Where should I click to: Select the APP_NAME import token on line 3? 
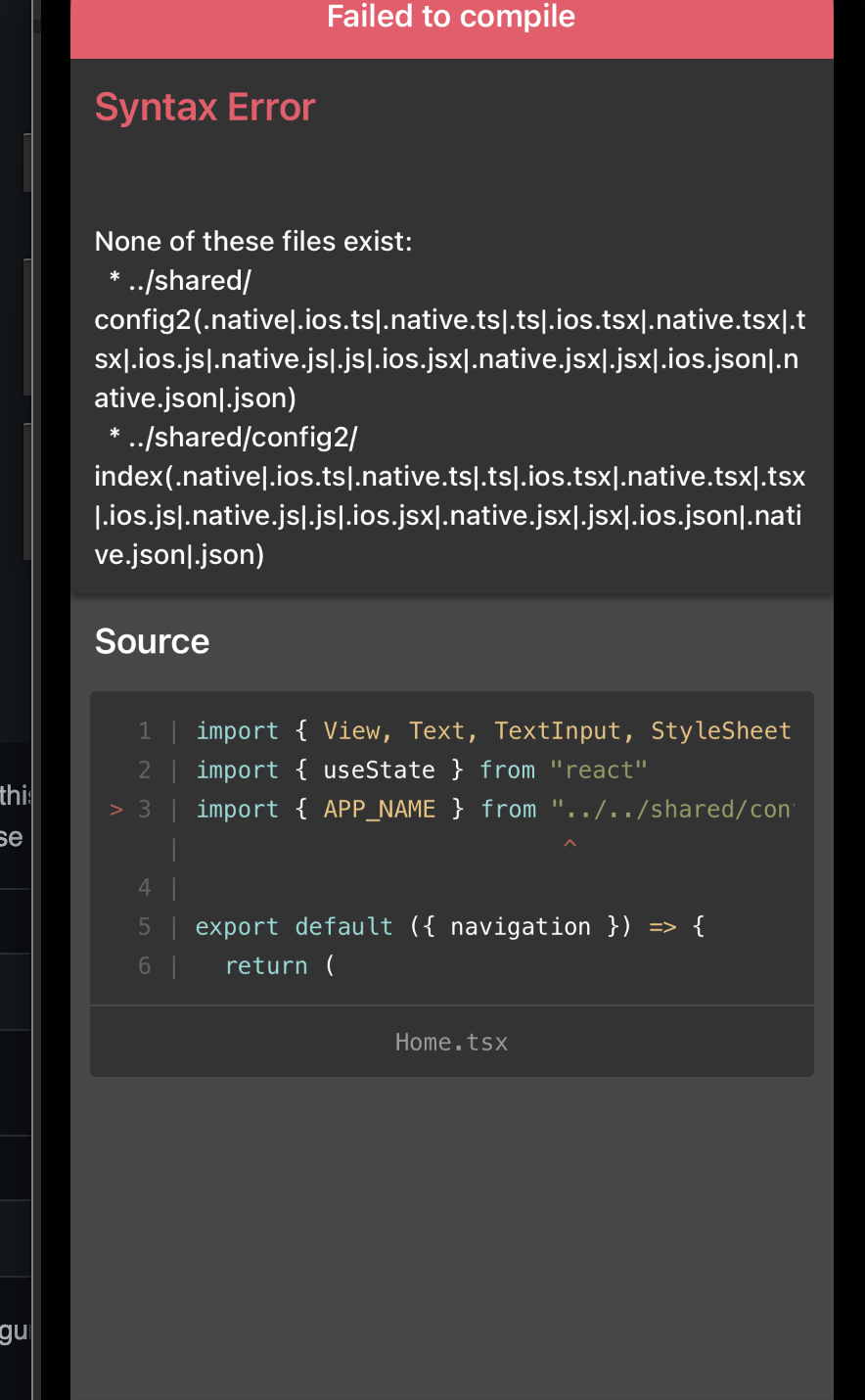[379, 809]
